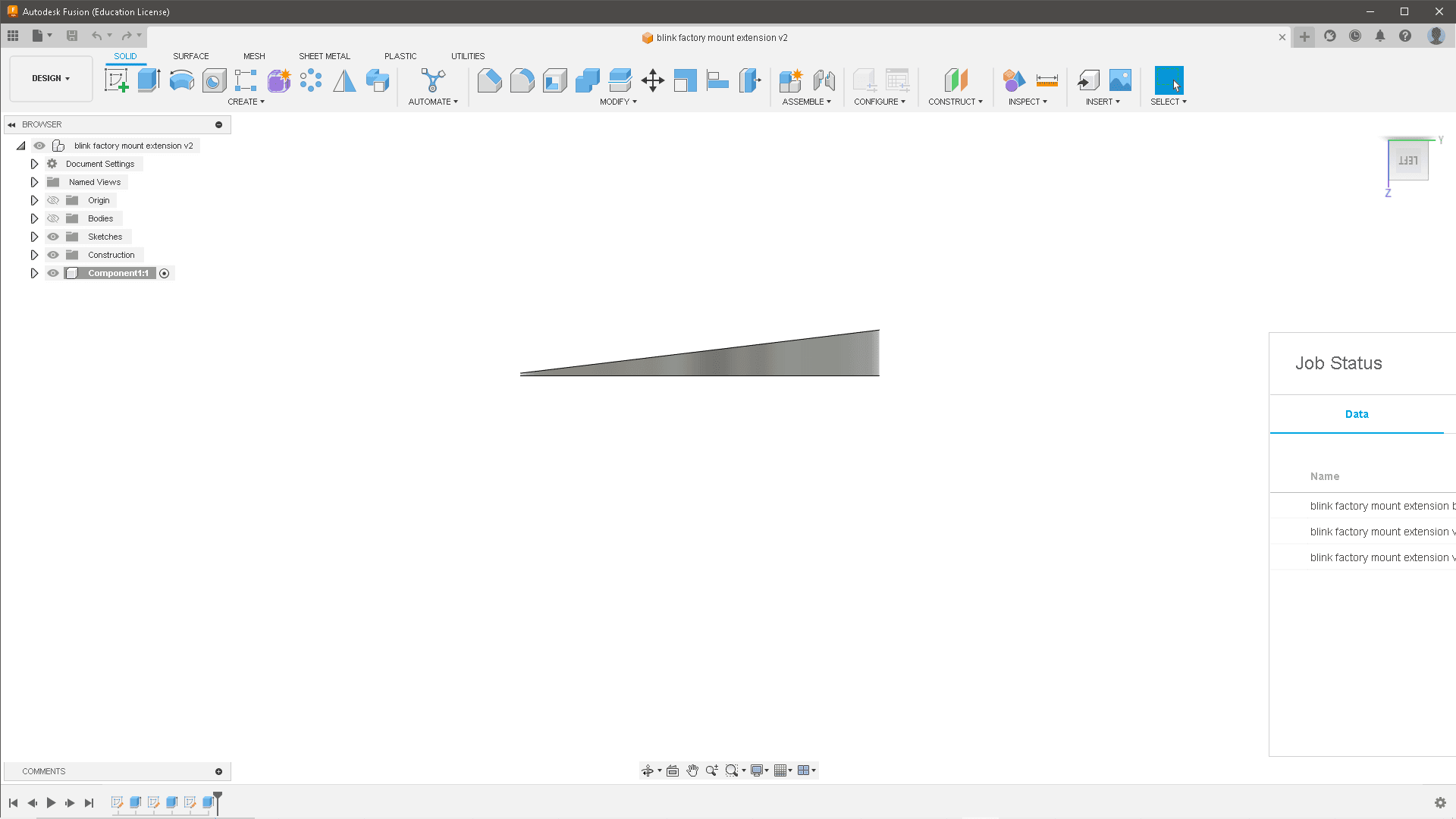Image resolution: width=1456 pixels, height=819 pixels.
Task: Select the Hole tool
Action: 214,80
